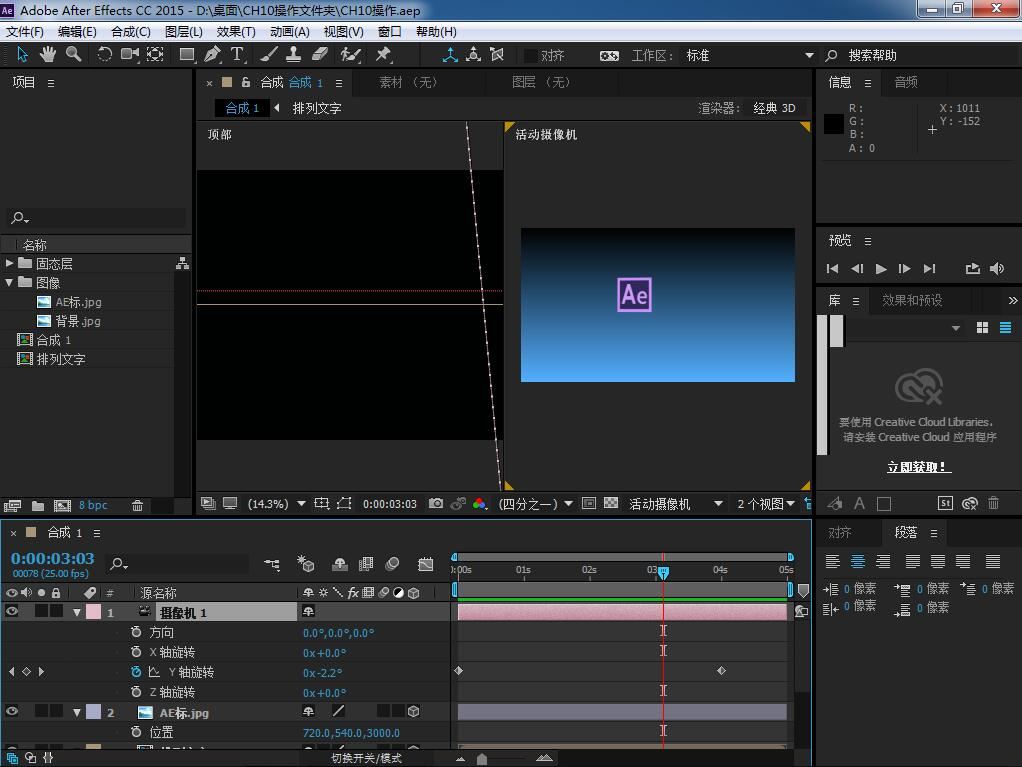
Task: Toggle the 对齐 snapping checkbox in toolbar
Action: 531,55
